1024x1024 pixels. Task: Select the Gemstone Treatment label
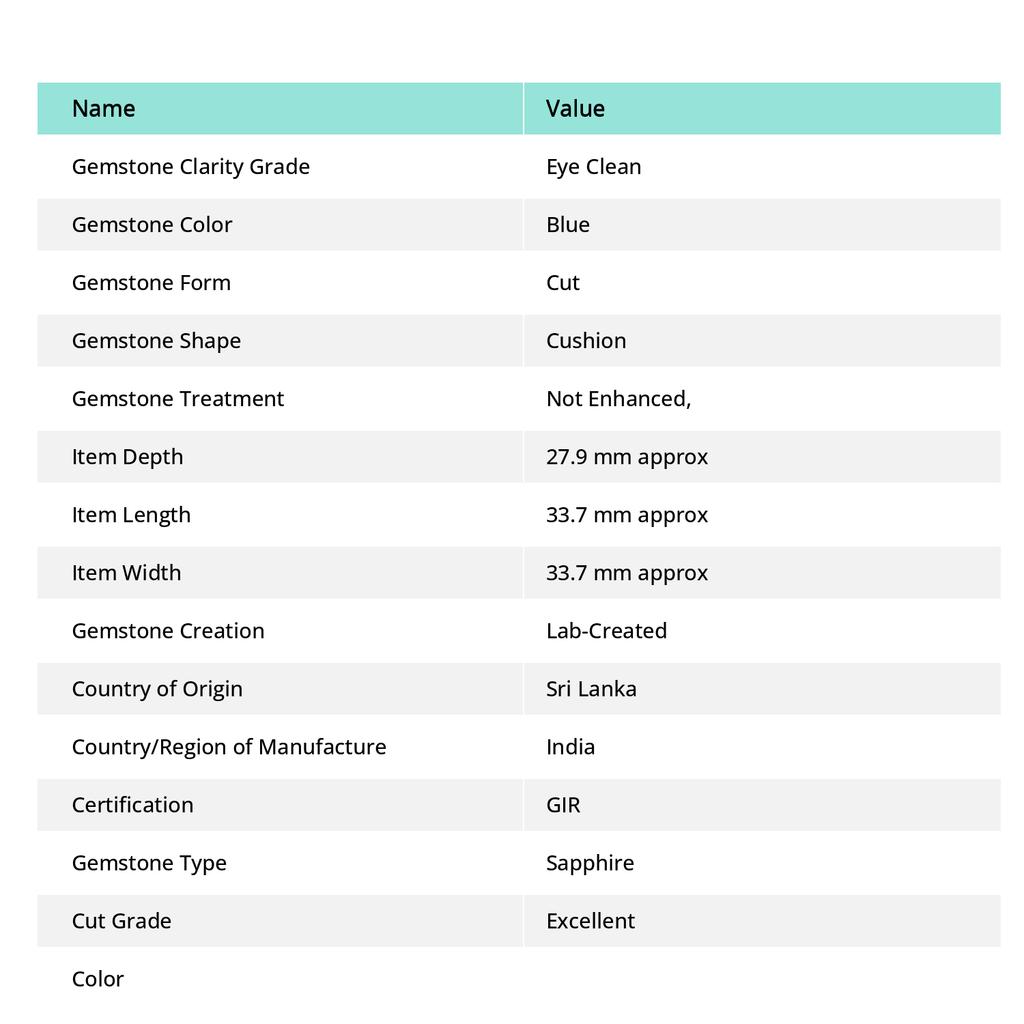click(x=178, y=399)
